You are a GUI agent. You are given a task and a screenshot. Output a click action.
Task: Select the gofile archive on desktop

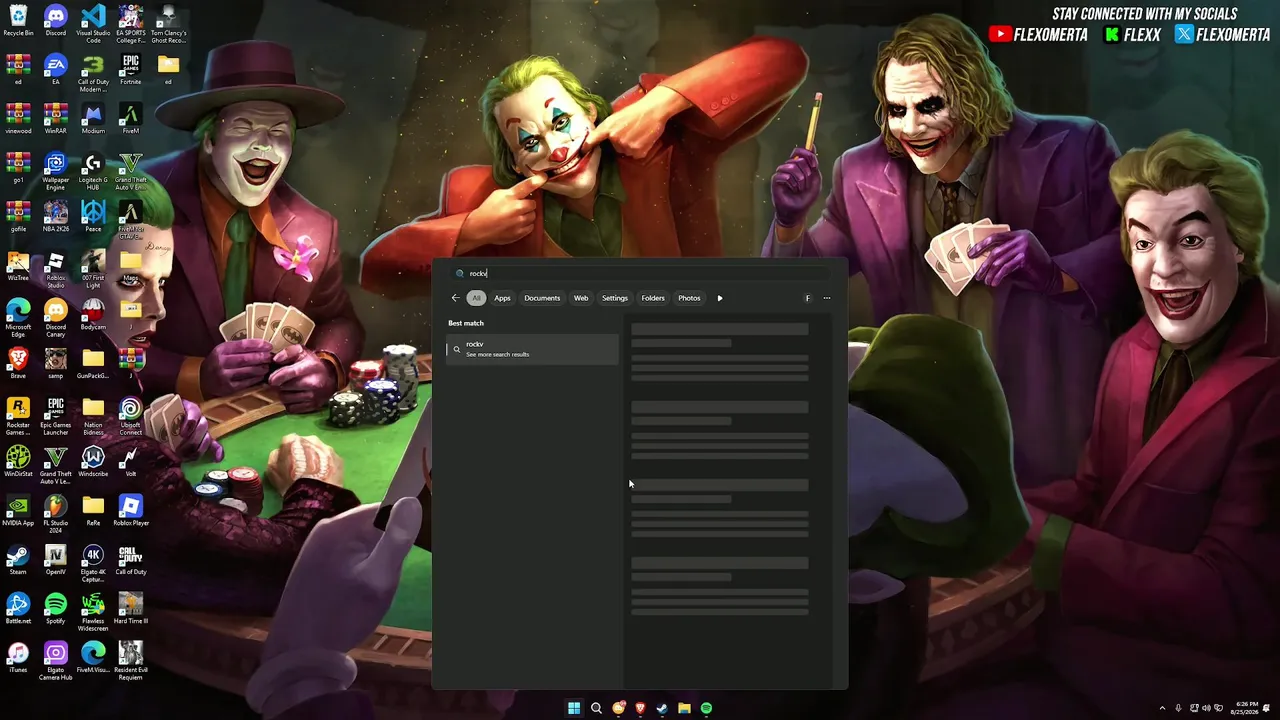[x=18, y=216]
